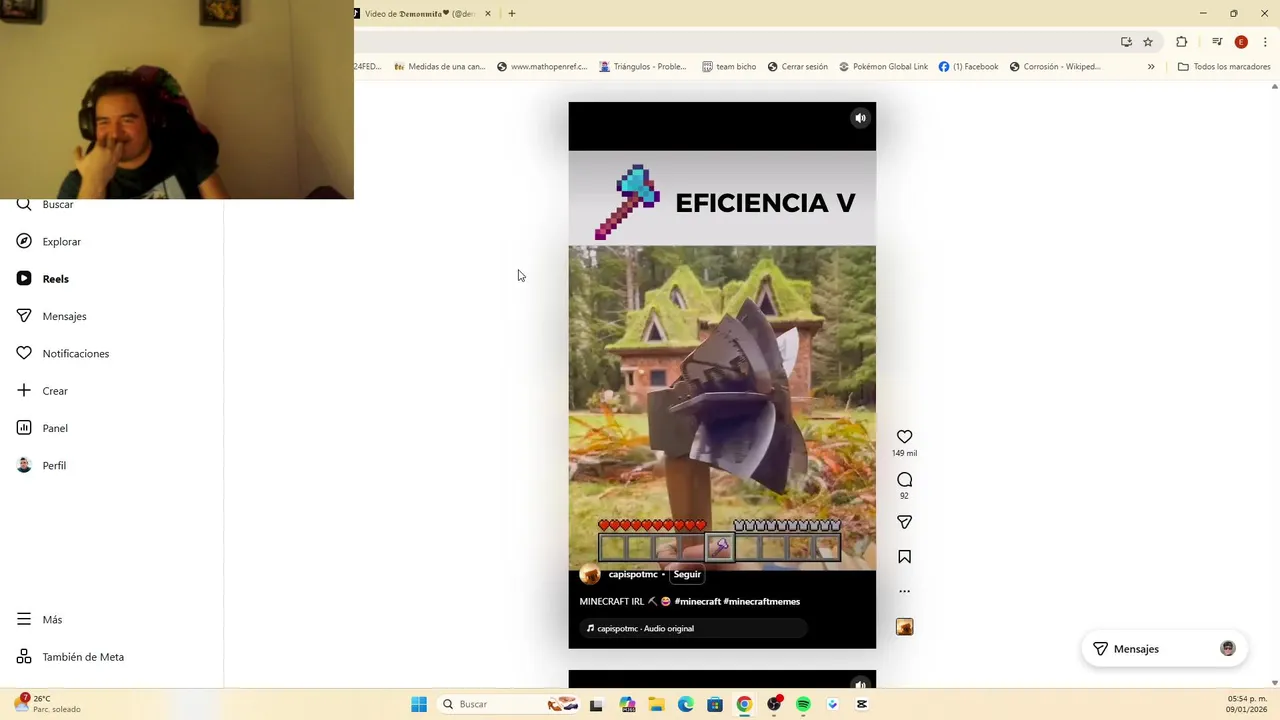Image resolution: width=1280 pixels, height=720 pixels.
Task: Open Microsoft Edge from taskbar
Action: click(685, 704)
